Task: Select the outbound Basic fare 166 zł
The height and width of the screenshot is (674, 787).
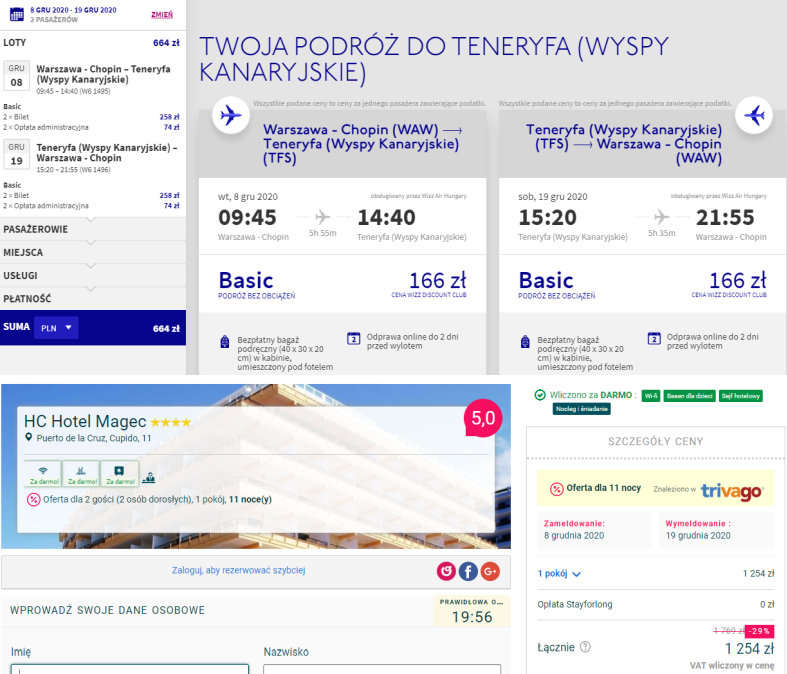Action: tap(342, 284)
